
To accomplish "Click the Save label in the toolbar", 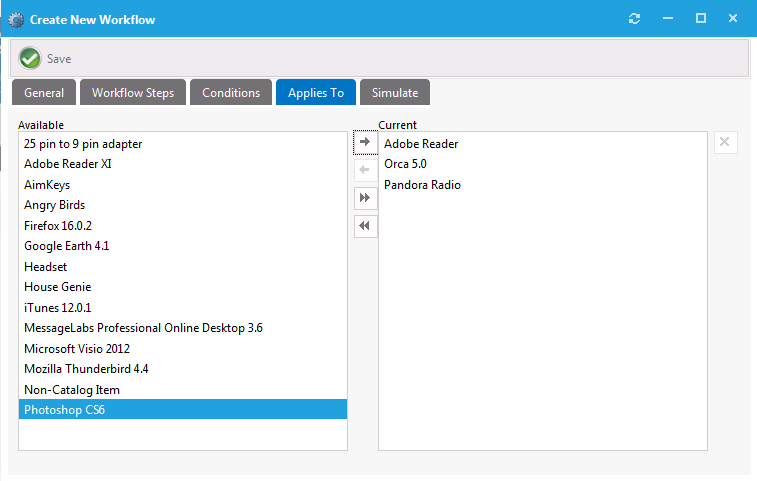I will tap(59, 59).
